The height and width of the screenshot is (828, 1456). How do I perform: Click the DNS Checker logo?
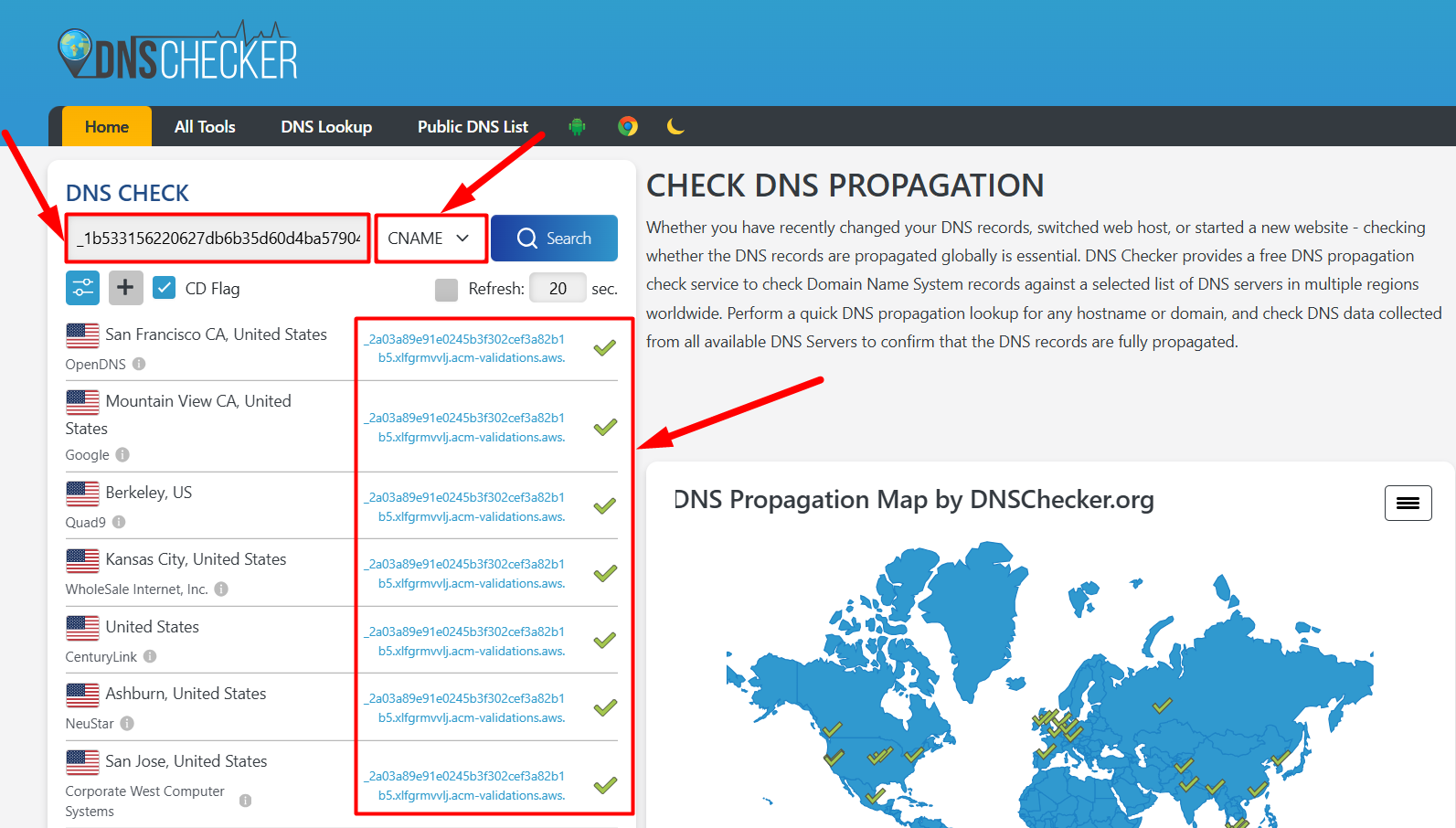(x=177, y=52)
